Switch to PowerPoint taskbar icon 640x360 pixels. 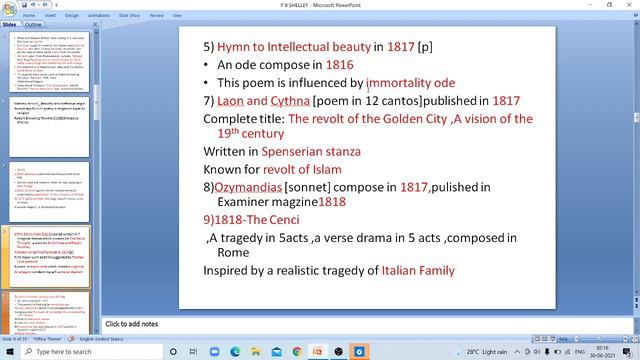click(x=318, y=352)
